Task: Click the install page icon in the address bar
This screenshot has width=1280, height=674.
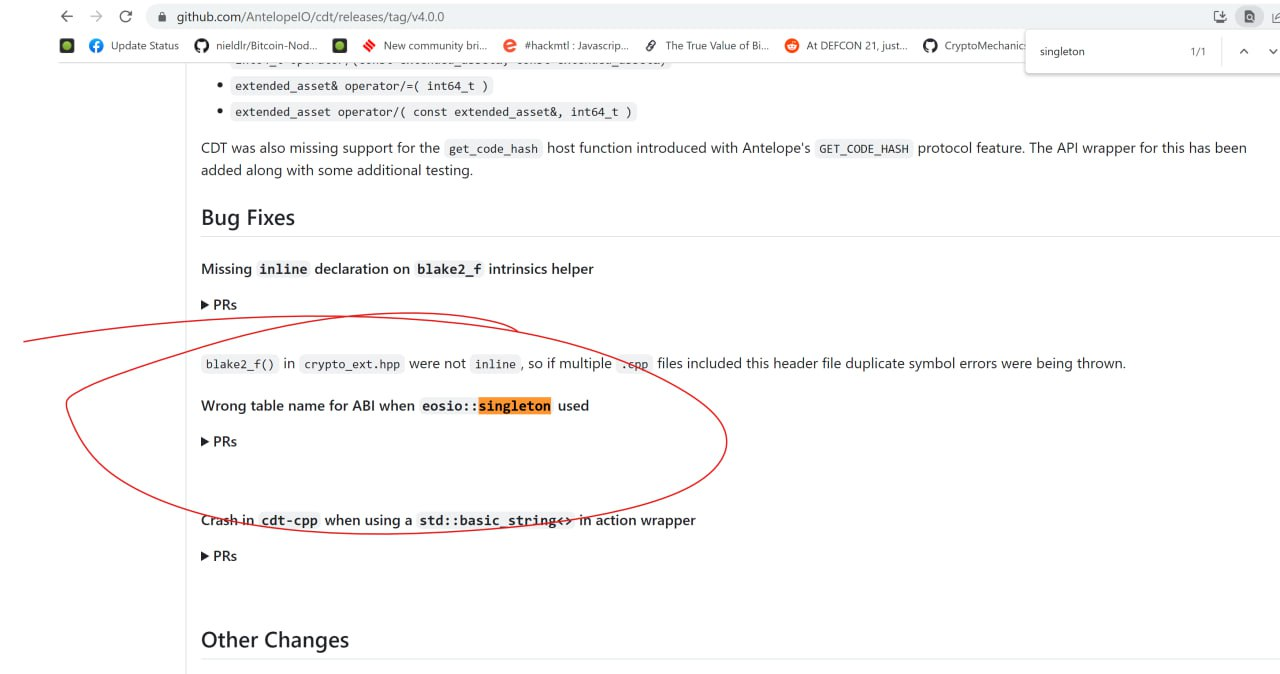Action: 1220,16
